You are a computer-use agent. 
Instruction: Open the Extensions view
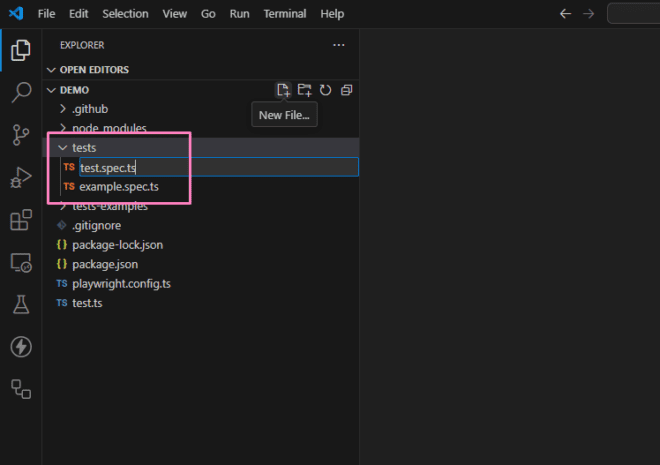coord(21,220)
